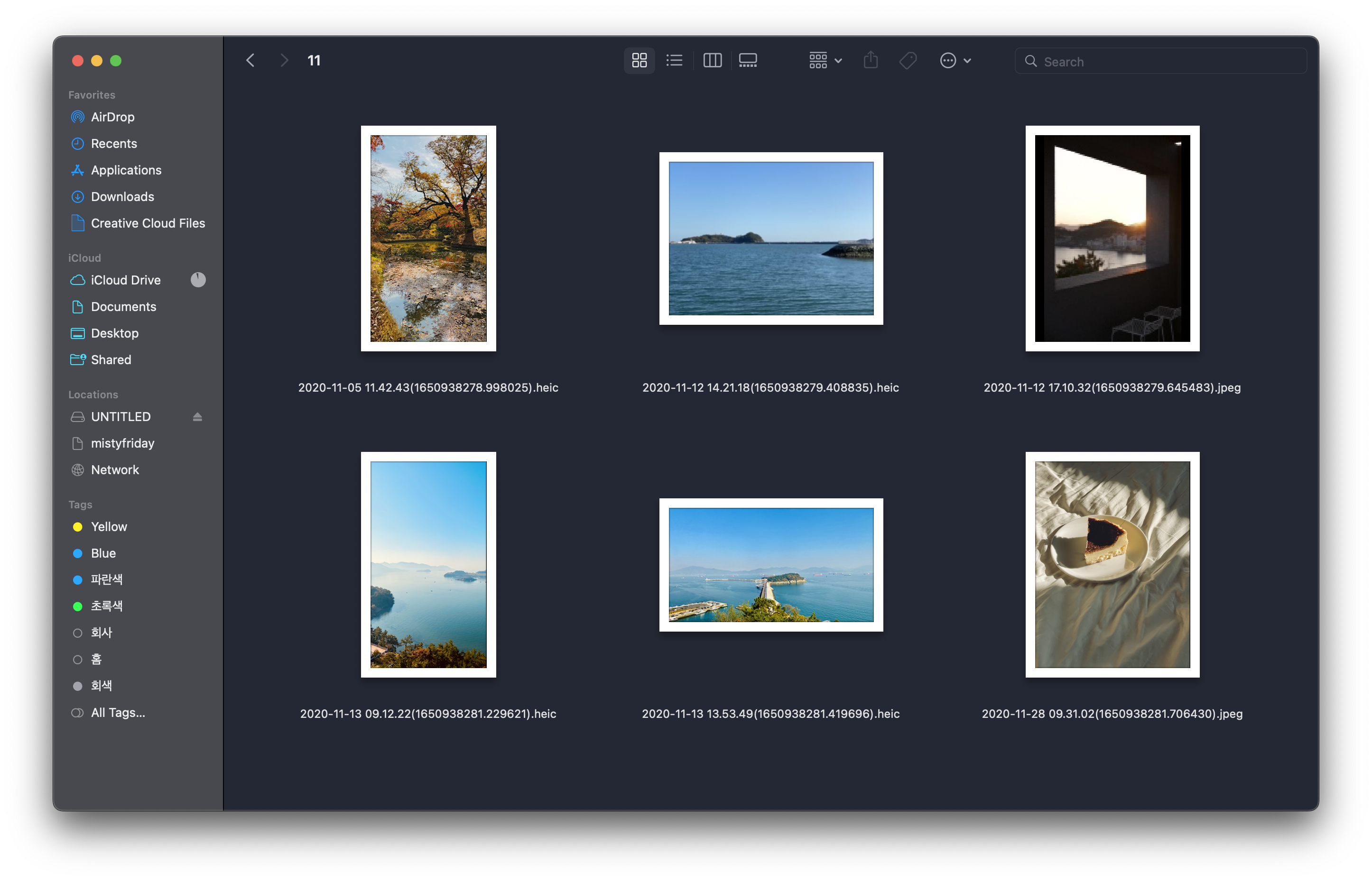Click the iCloud Drive progress indicator
Viewport: 1372px width, 881px height.
pyautogui.click(x=198, y=280)
